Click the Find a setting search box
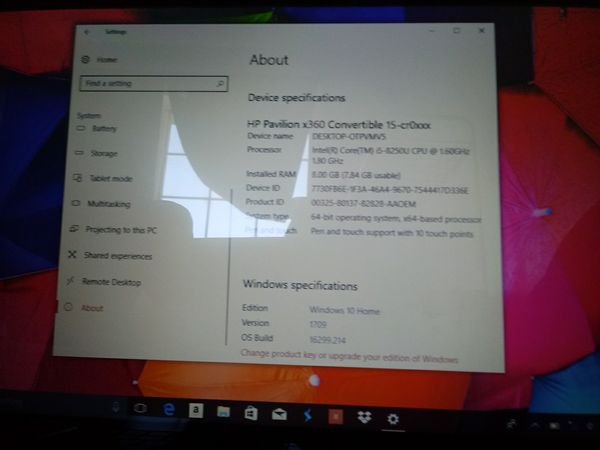Image resolution: width=600 pixels, height=450 pixels. pos(154,83)
